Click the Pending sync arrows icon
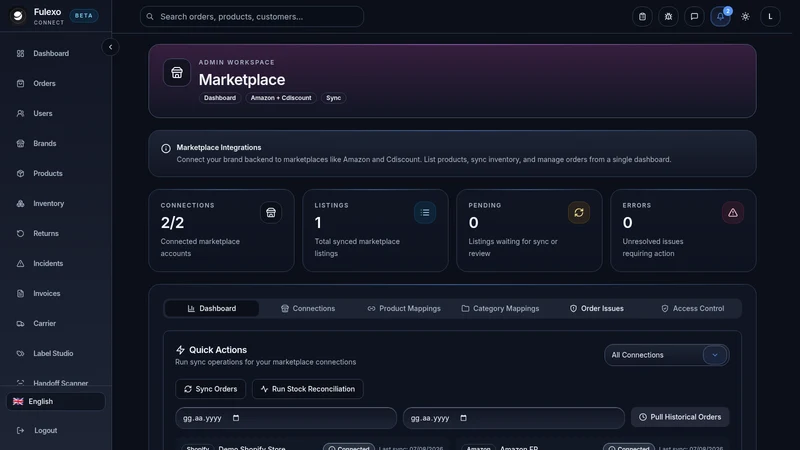The width and height of the screenshot is (800, 450). tap(579, 213)
